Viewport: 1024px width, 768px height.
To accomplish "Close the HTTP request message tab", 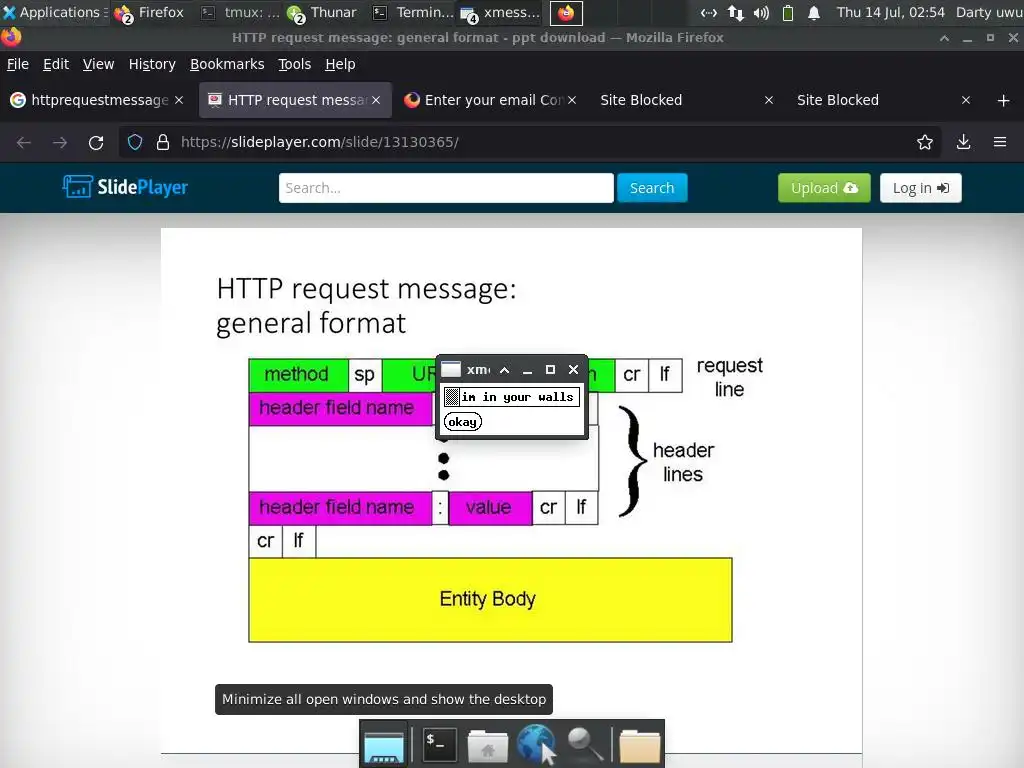I will click(x=376, y=100).
